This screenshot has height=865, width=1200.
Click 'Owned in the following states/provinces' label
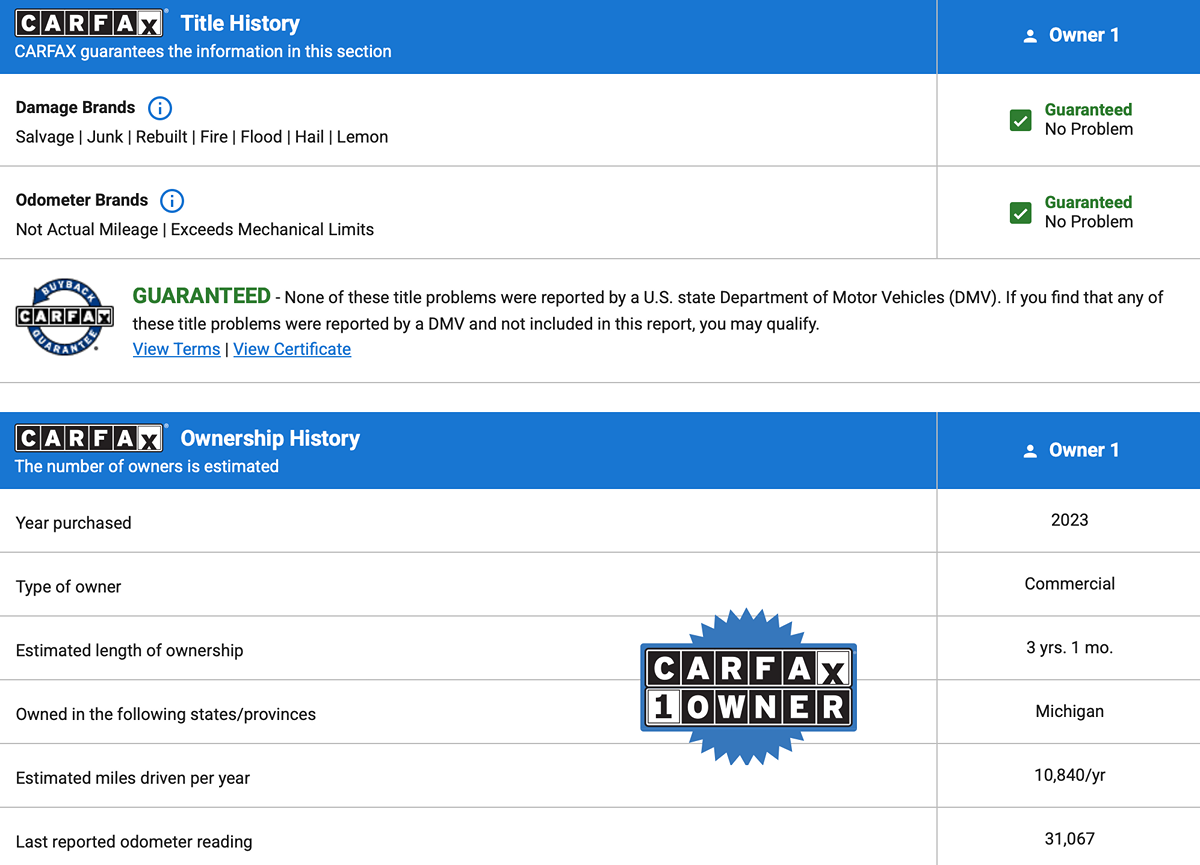click(x=166, y=715)
